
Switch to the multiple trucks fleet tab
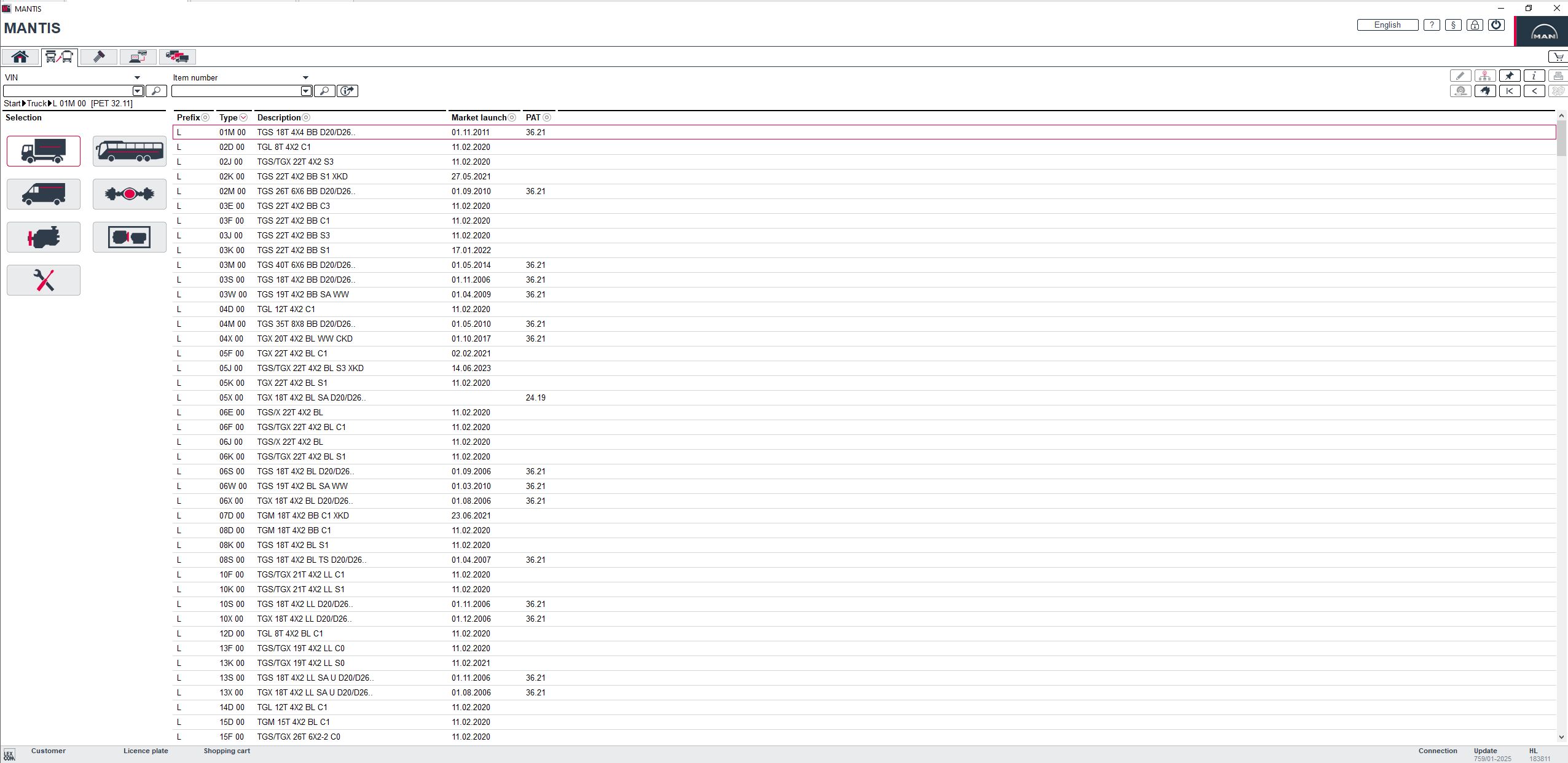(178, 57)
